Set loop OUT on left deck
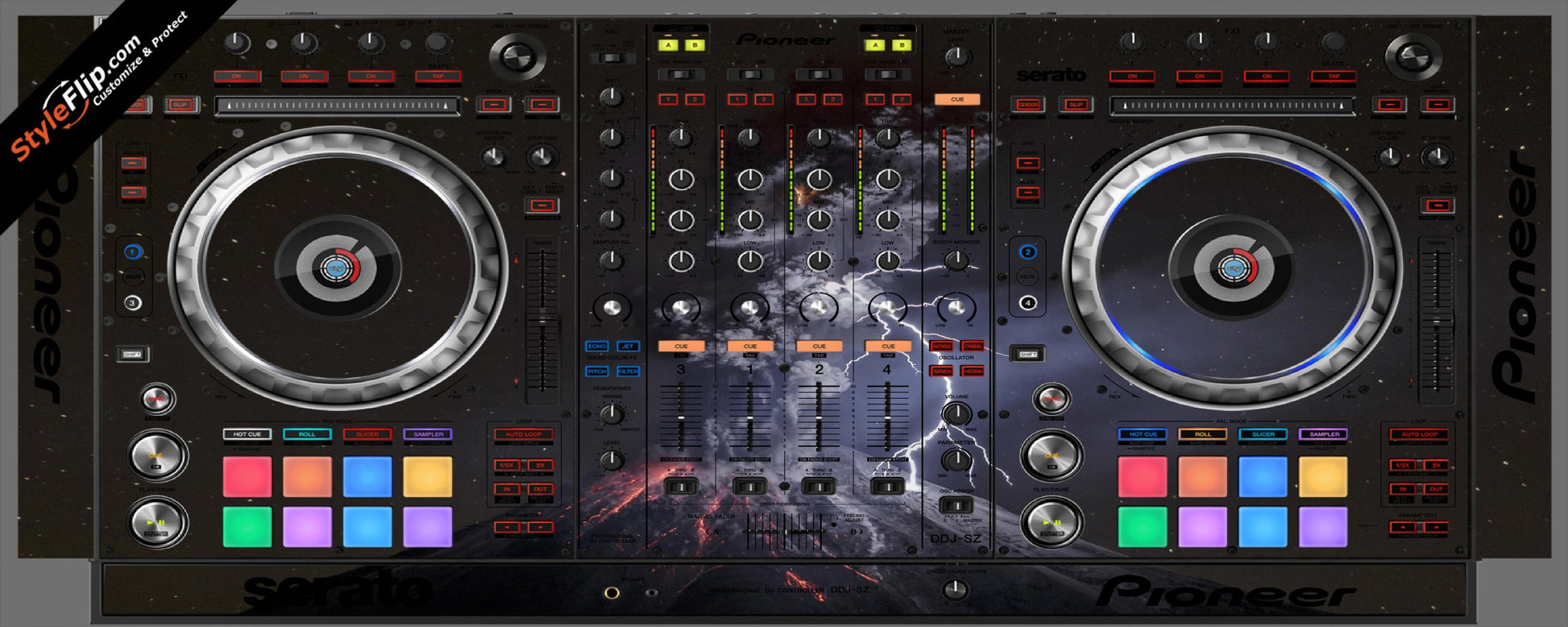This screenshot has height=627, width=1568. click(x=540, y=489)
